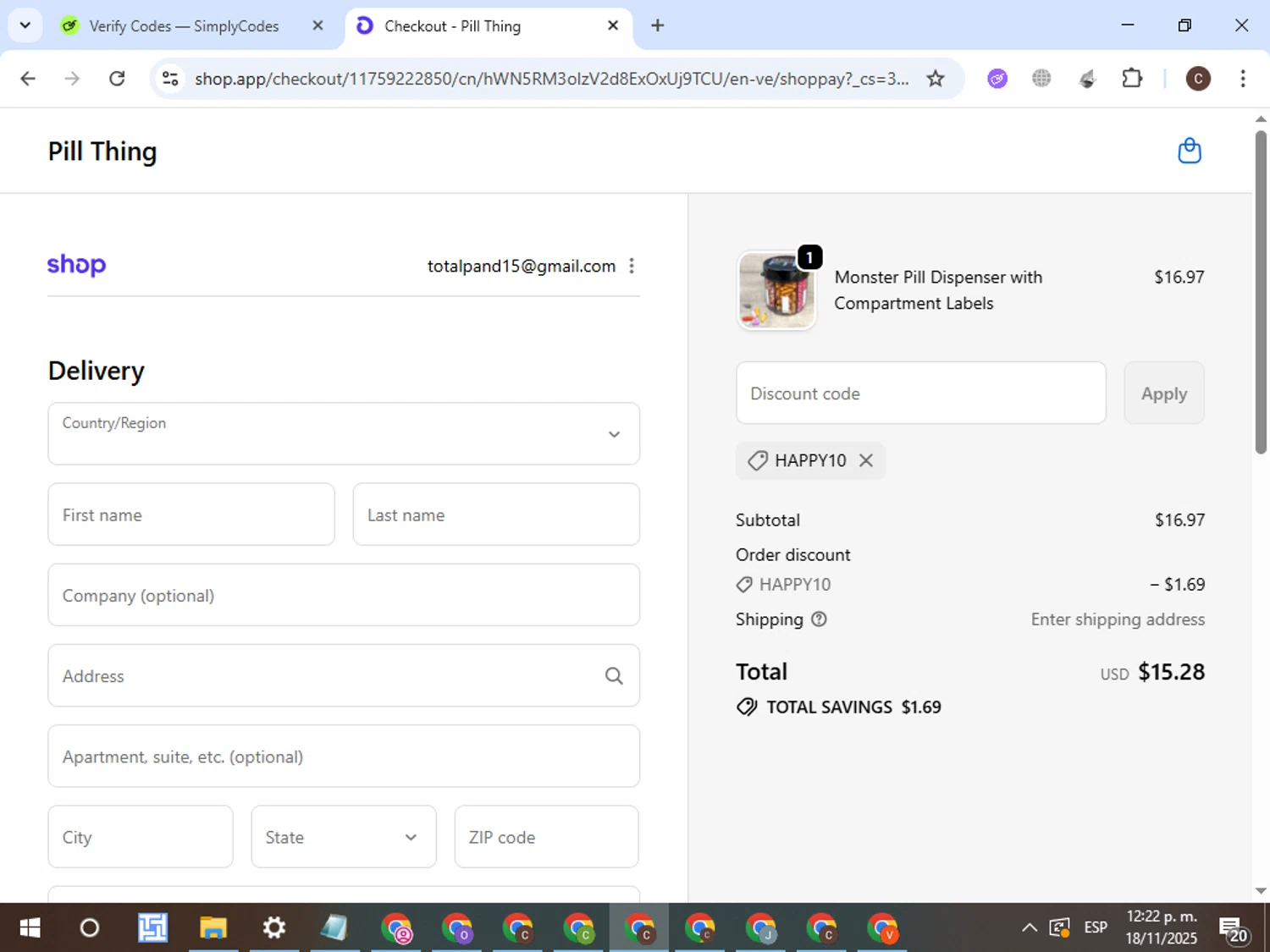
Task: Focus the First name field
Action: pos(191,515)
